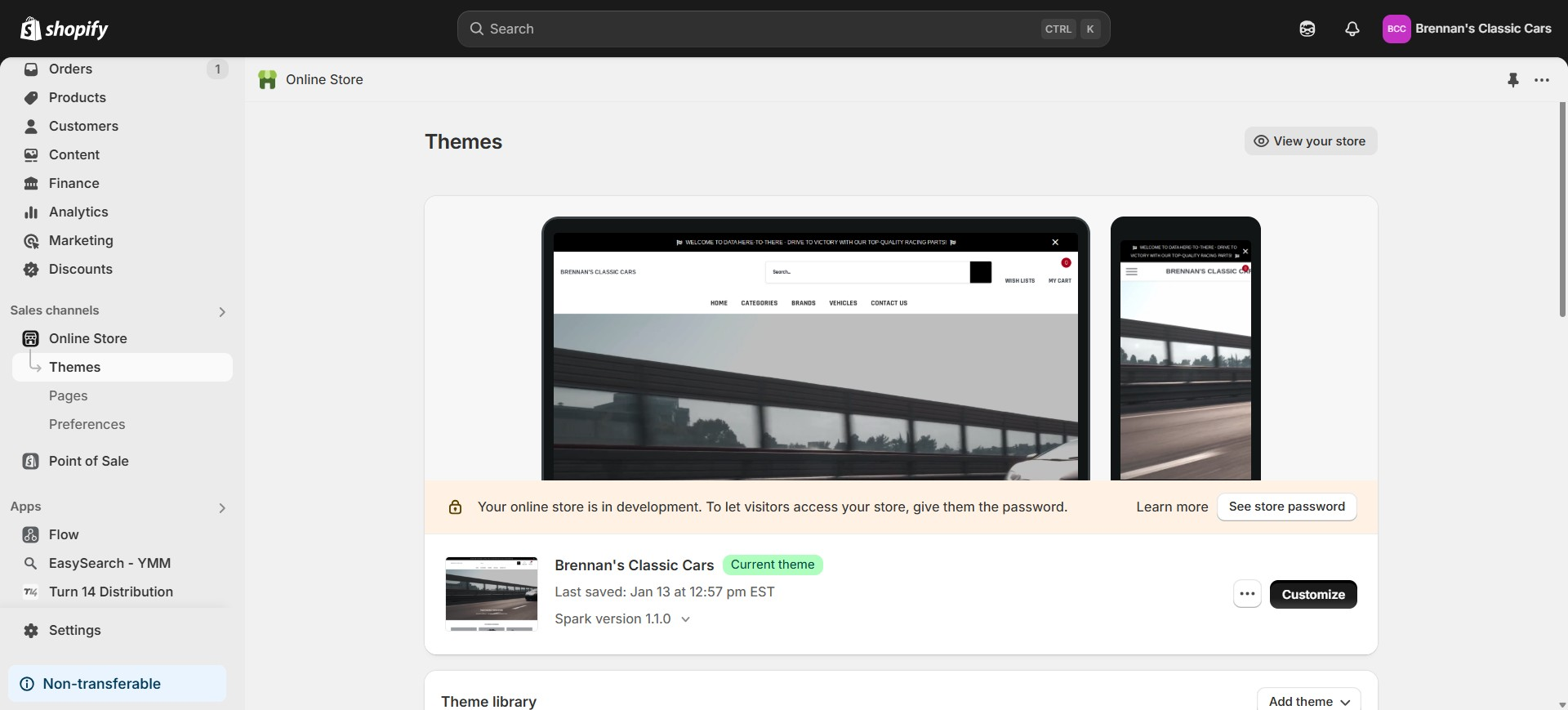The image size is (1568, 710).
Task: Click the Marketing target icon
Action: click(x=31, y=241)
